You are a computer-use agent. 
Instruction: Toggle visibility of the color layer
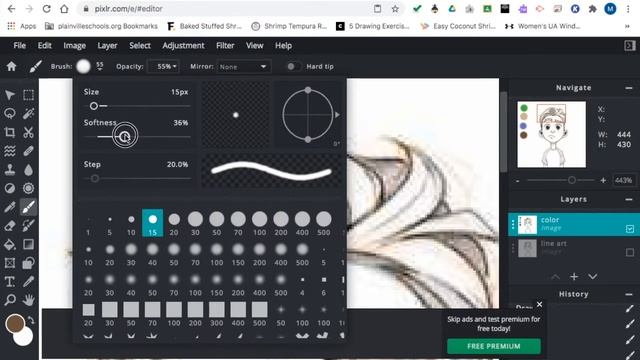click(x=630, y=229)
